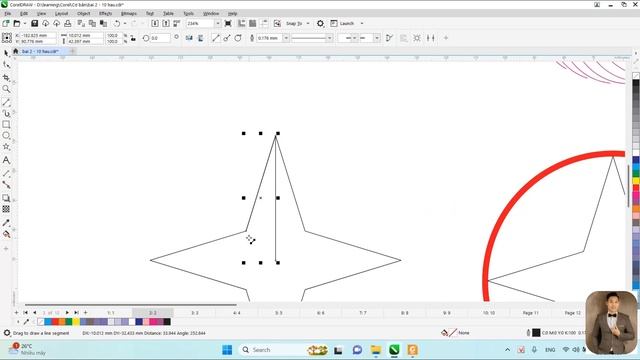Choose the Crop tool
The image size is (640, 360).
pos(6,78)
